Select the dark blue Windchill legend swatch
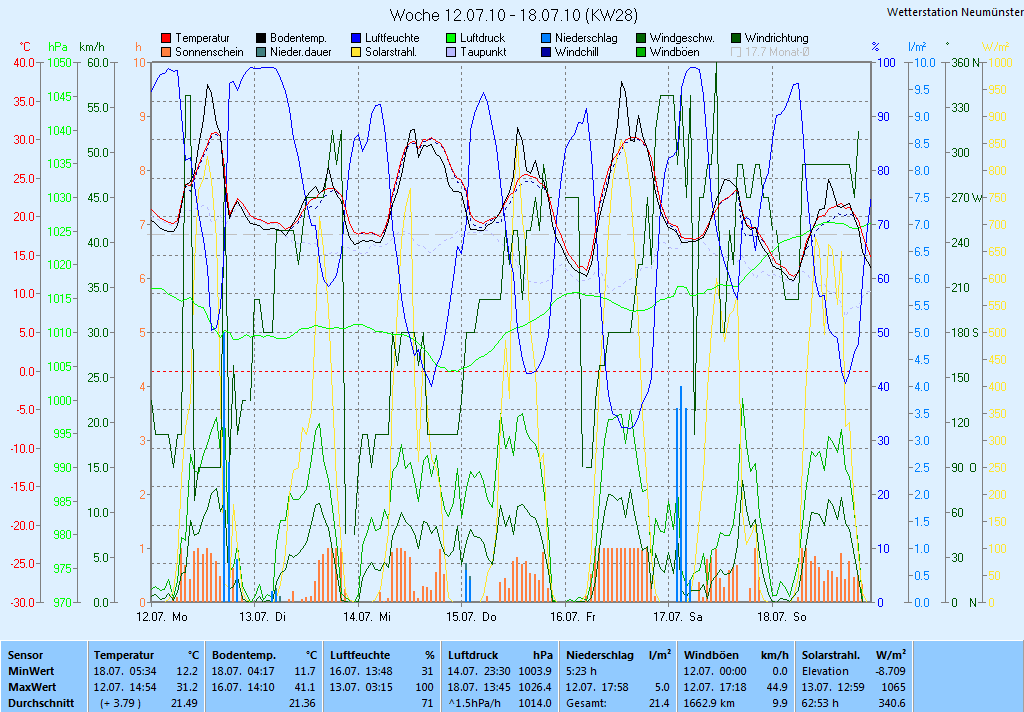 tap(546, 52)
